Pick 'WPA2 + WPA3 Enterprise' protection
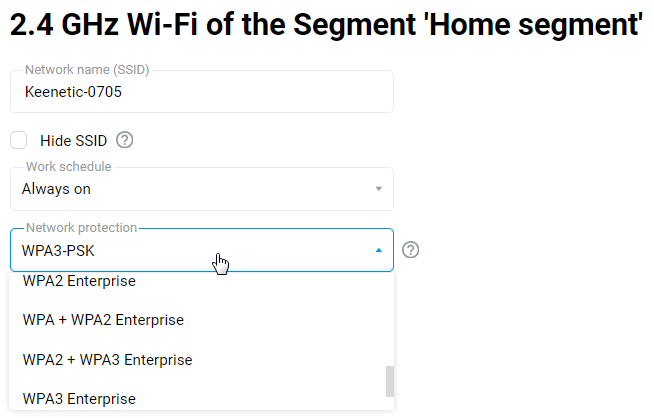This screenshot has height=418, width=654. coord(107,359)
